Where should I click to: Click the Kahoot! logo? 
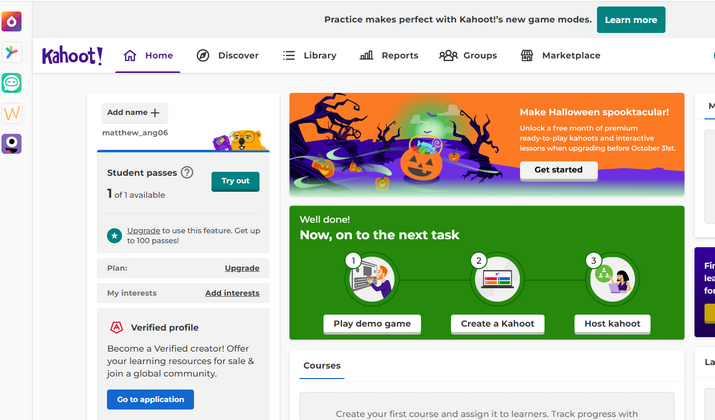click(x=72, y=56)
